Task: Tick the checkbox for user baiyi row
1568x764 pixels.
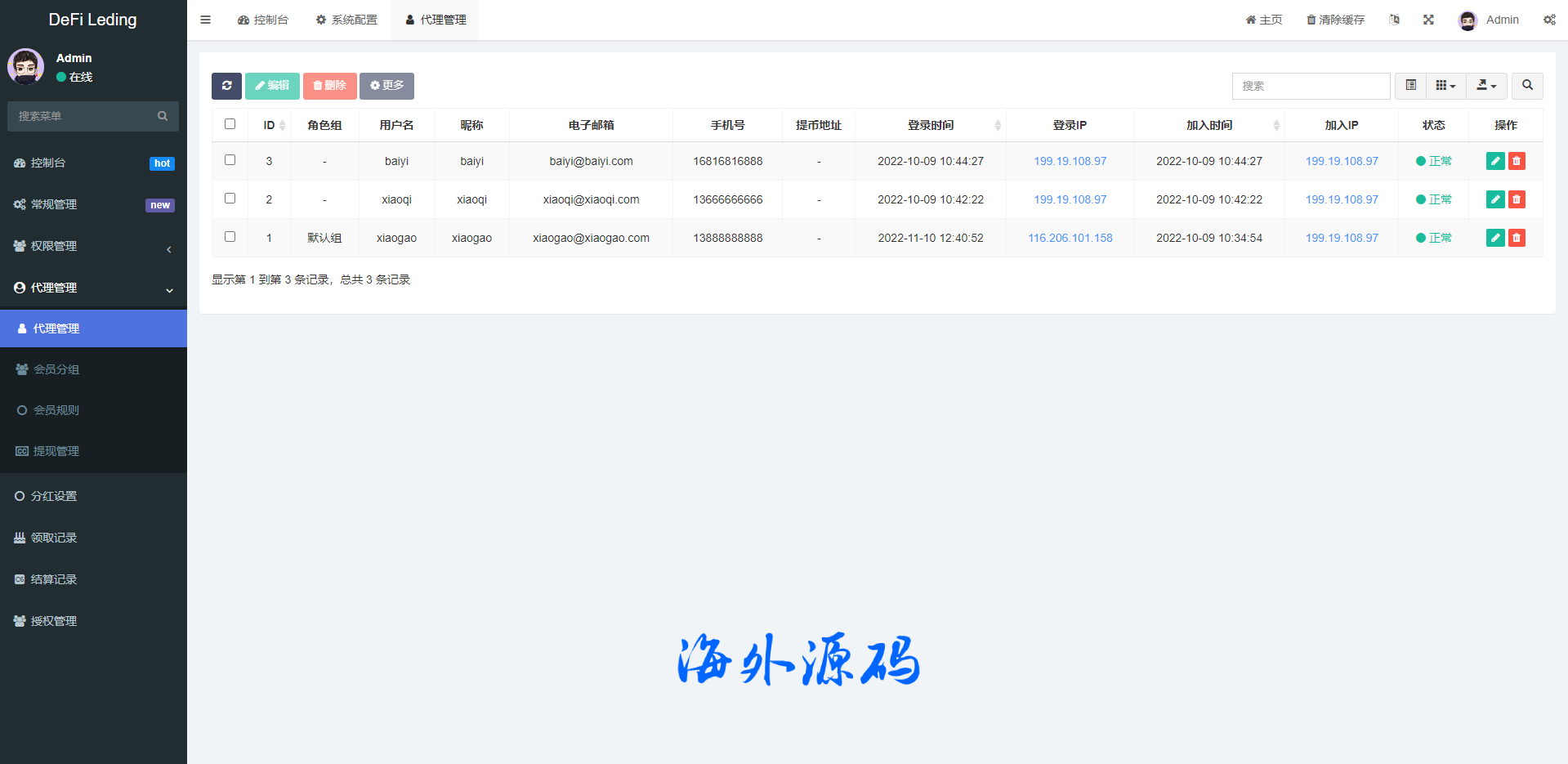Action: click(x=230, y=160)
